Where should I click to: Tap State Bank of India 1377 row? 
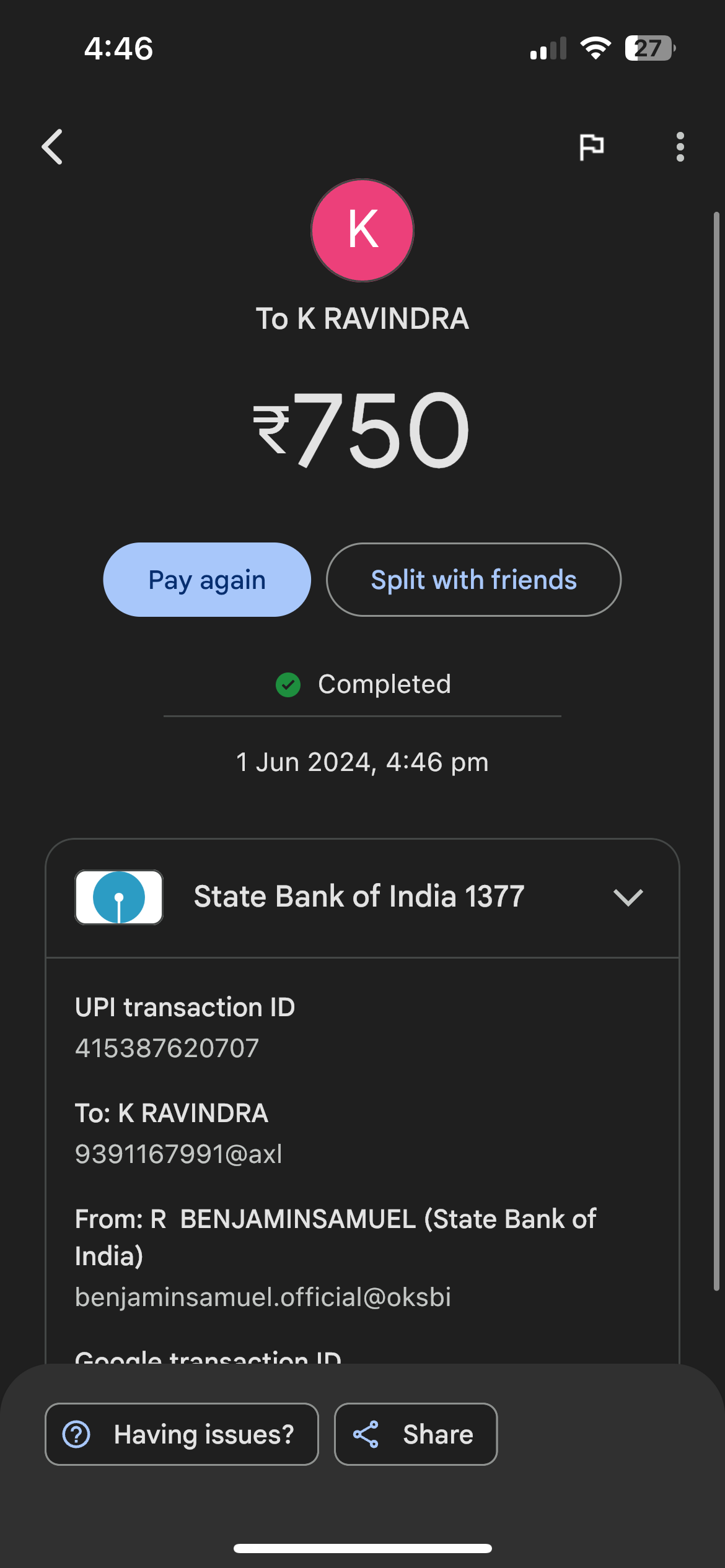coord(359,897)
